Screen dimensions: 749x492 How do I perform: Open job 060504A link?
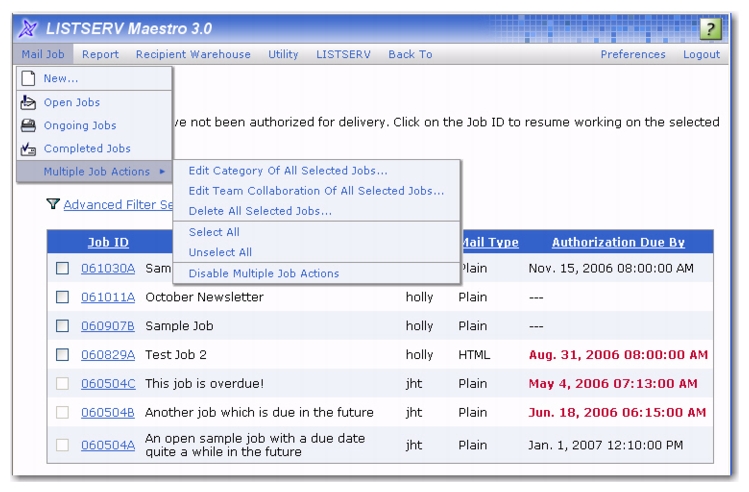(108, 445)
